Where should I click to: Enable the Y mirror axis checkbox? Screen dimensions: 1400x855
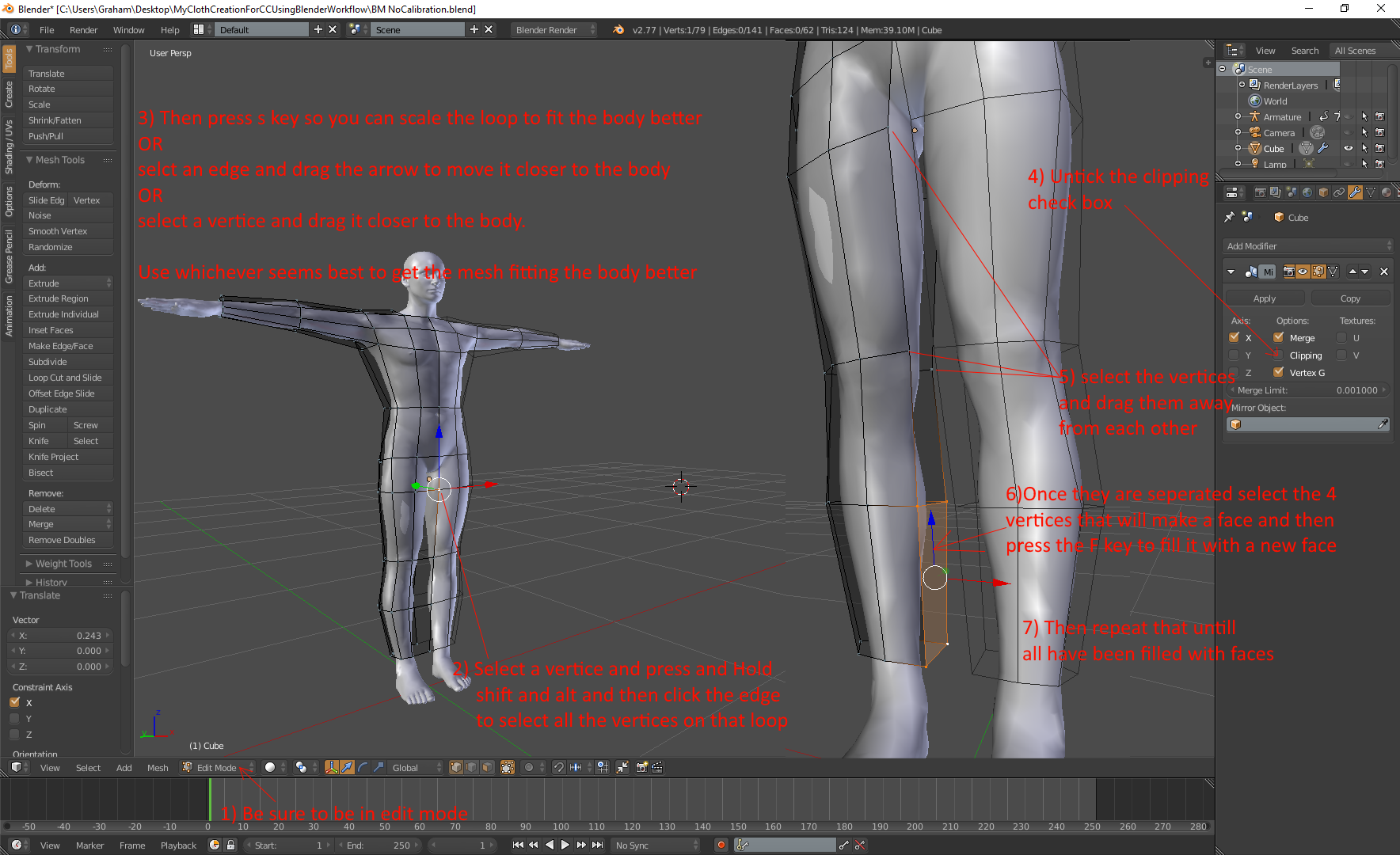click(1234, 355)
